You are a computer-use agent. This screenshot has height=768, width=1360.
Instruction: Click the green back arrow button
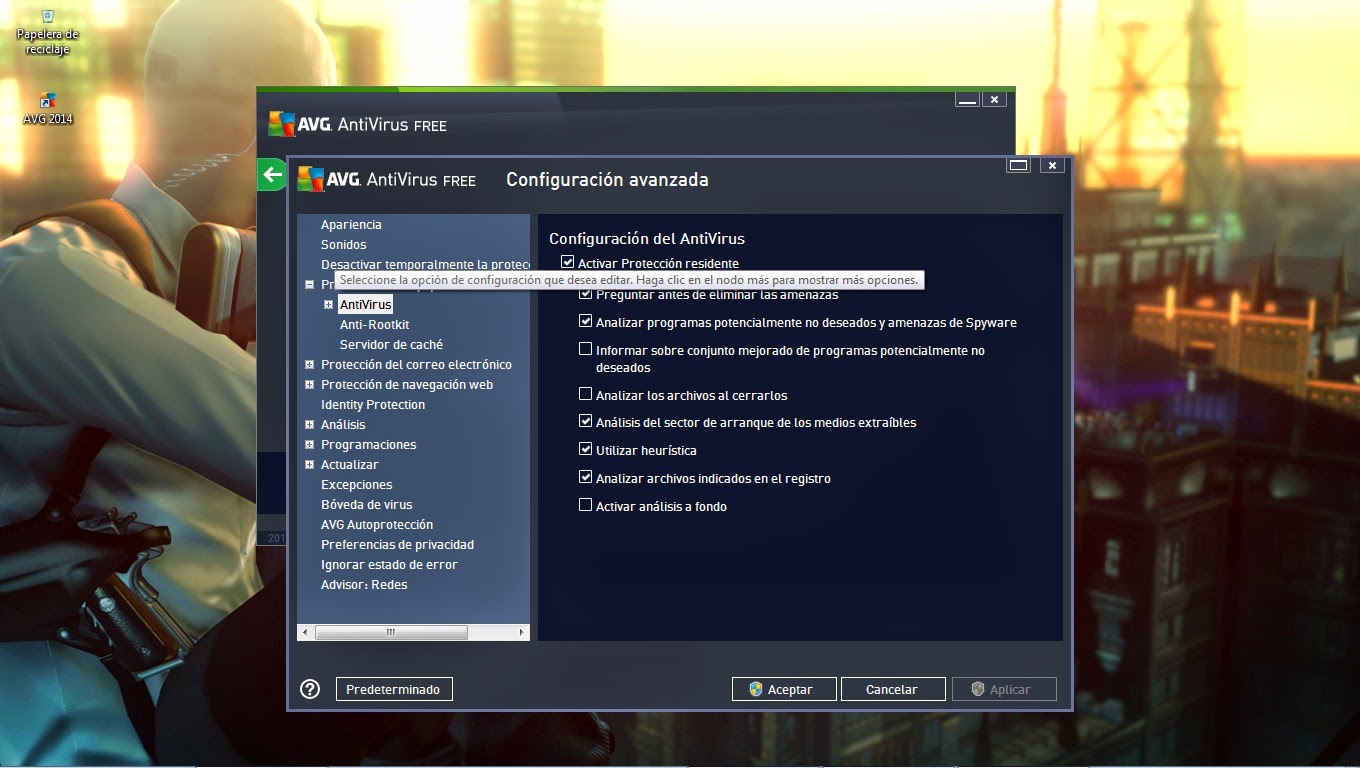click(x=271, y=174)
